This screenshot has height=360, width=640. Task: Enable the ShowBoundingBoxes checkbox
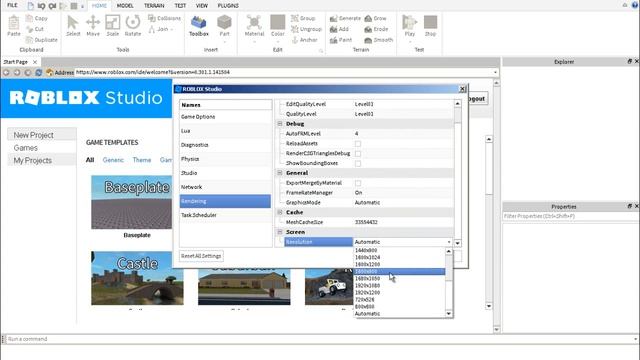(358, 163)
